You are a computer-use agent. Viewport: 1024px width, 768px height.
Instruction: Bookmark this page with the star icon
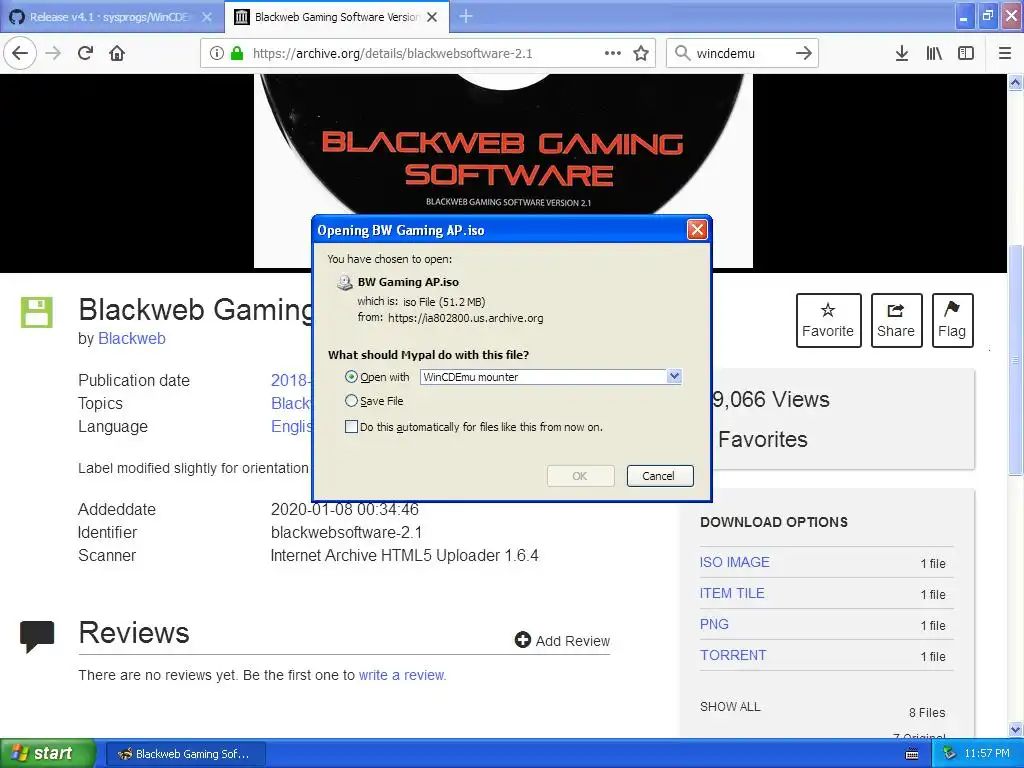click(x=641, y=54)
